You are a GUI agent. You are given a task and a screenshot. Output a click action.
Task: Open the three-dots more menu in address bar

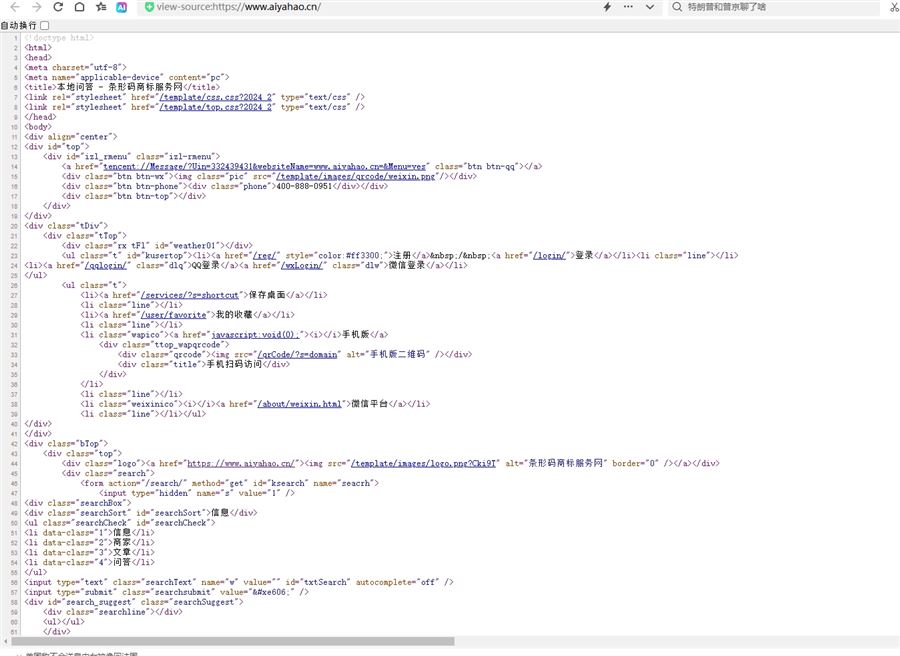pos(628,7)
